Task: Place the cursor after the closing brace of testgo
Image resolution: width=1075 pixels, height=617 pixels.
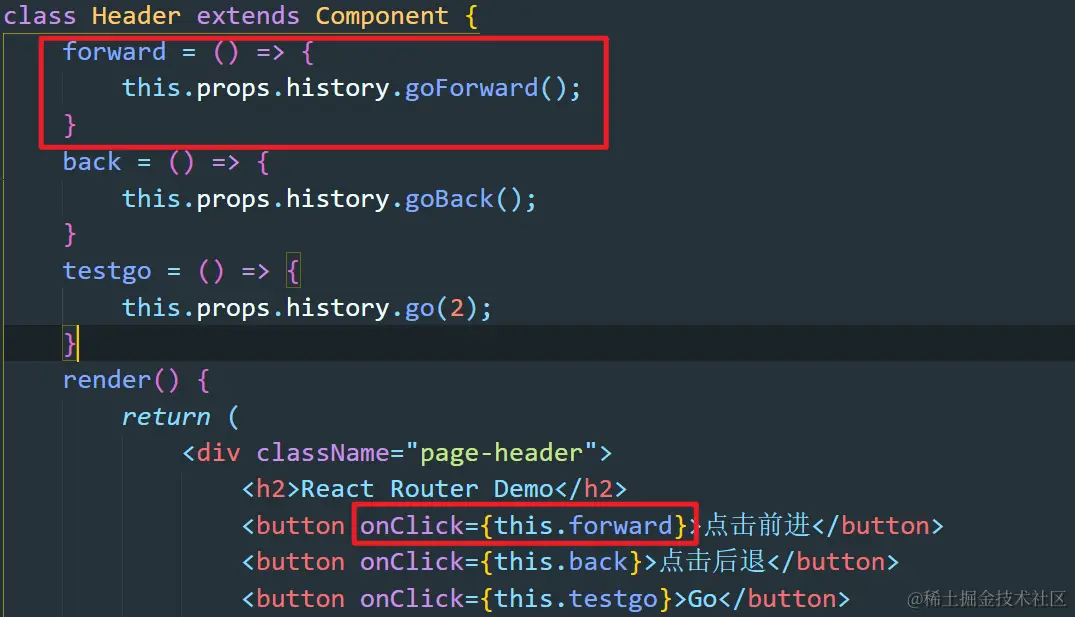Action: tap(77, 343)
